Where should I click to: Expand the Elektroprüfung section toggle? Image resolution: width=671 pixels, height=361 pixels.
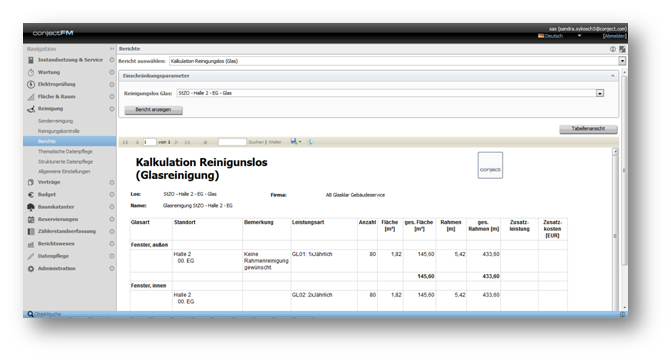point(112,85)
